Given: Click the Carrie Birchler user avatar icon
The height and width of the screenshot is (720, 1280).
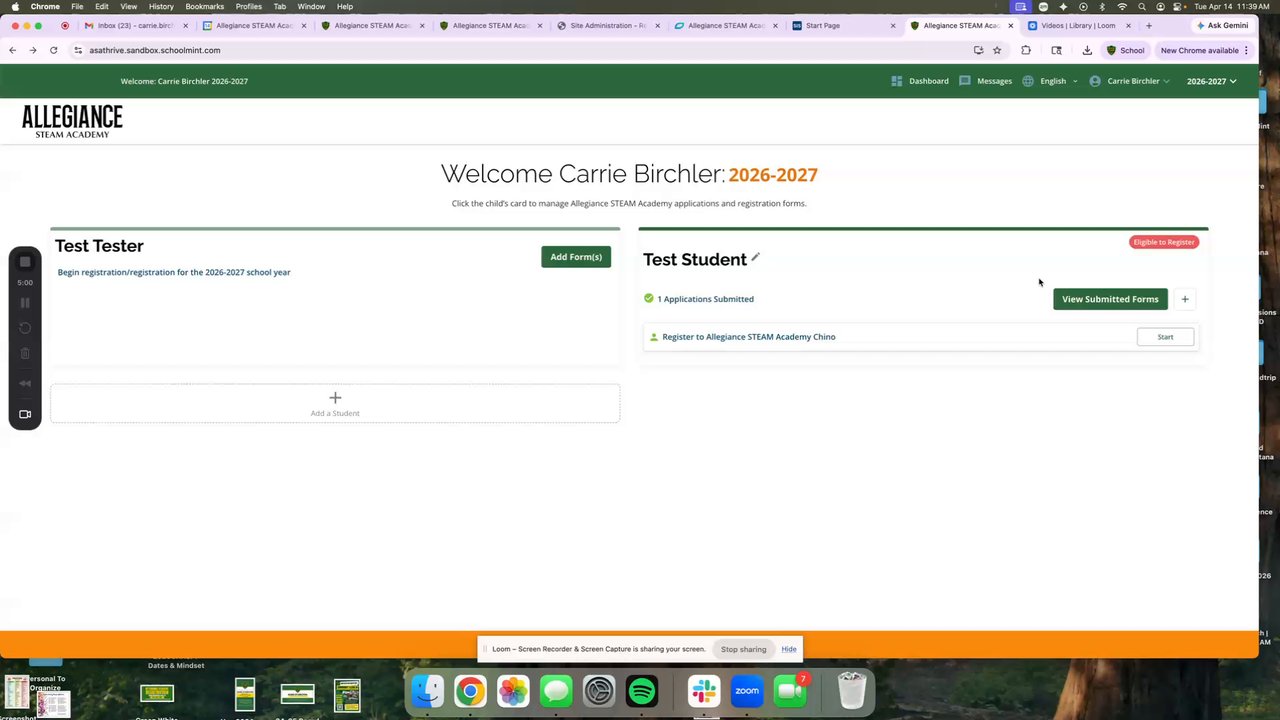Looking at the screenshot, I should point(1095,81).
